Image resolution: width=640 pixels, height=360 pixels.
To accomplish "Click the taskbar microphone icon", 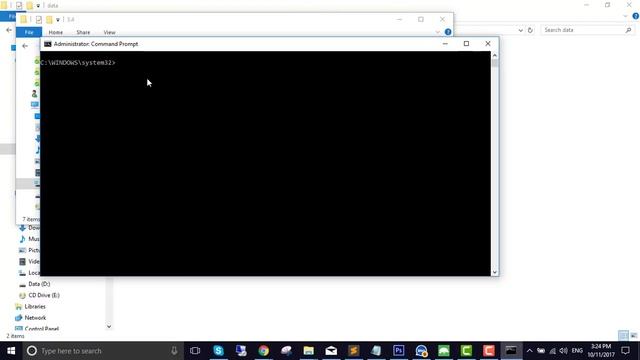I will tap(174, 351).
